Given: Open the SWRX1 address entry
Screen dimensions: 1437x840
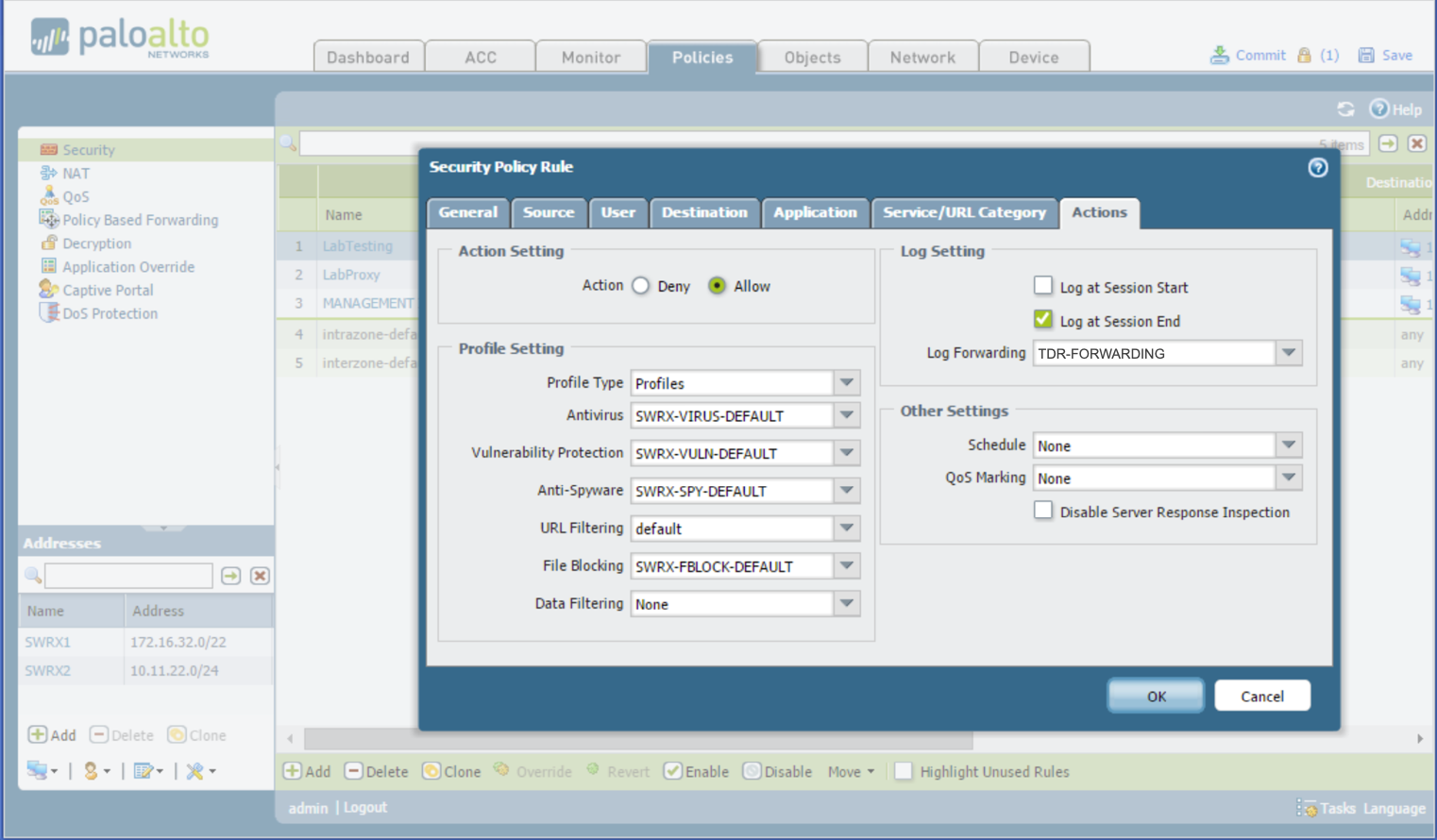Looking at the screenshot, I should click(48, 642).
